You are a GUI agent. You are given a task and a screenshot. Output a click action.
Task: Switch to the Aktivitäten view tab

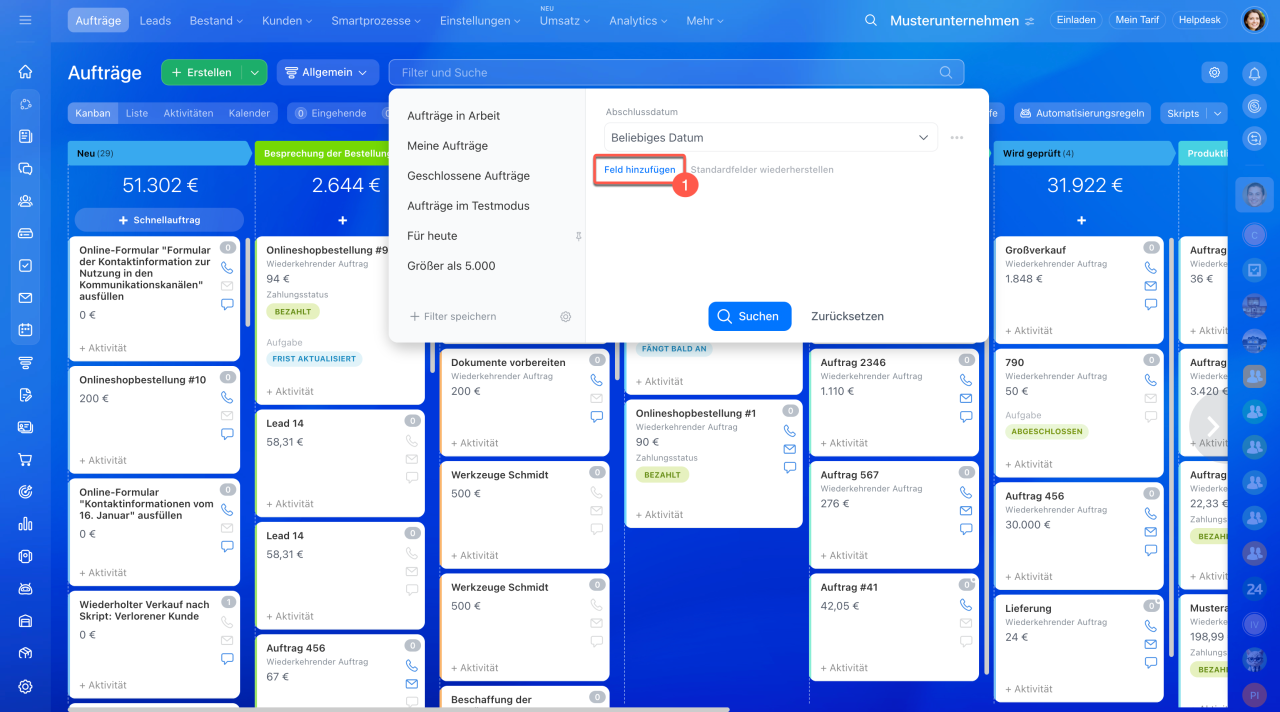pyautogui.click(x=188, y=114)
